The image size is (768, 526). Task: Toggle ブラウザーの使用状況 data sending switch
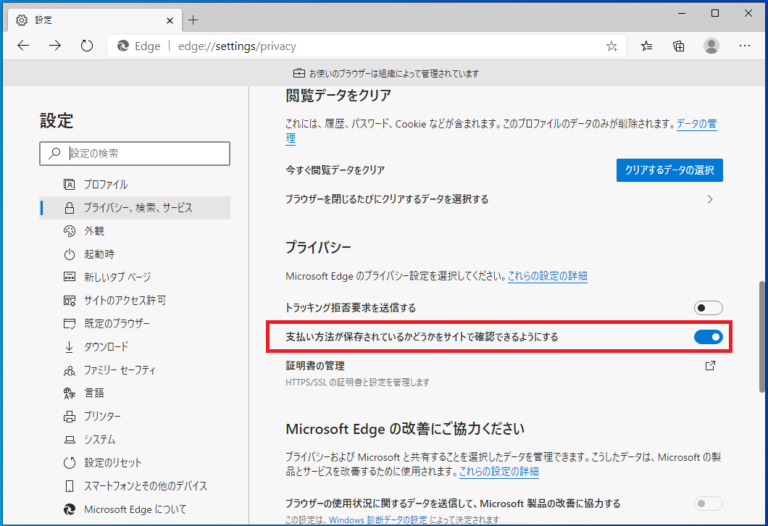tap(708, 503)
